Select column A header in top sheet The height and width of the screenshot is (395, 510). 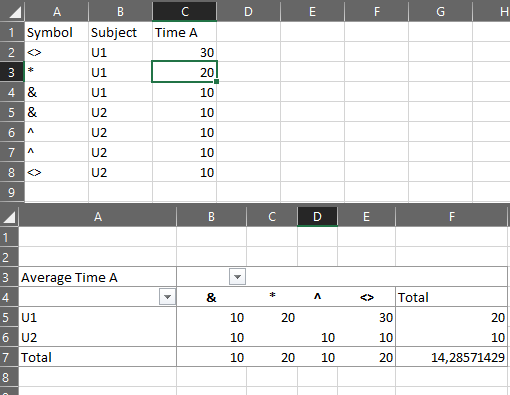coord(56,11)
